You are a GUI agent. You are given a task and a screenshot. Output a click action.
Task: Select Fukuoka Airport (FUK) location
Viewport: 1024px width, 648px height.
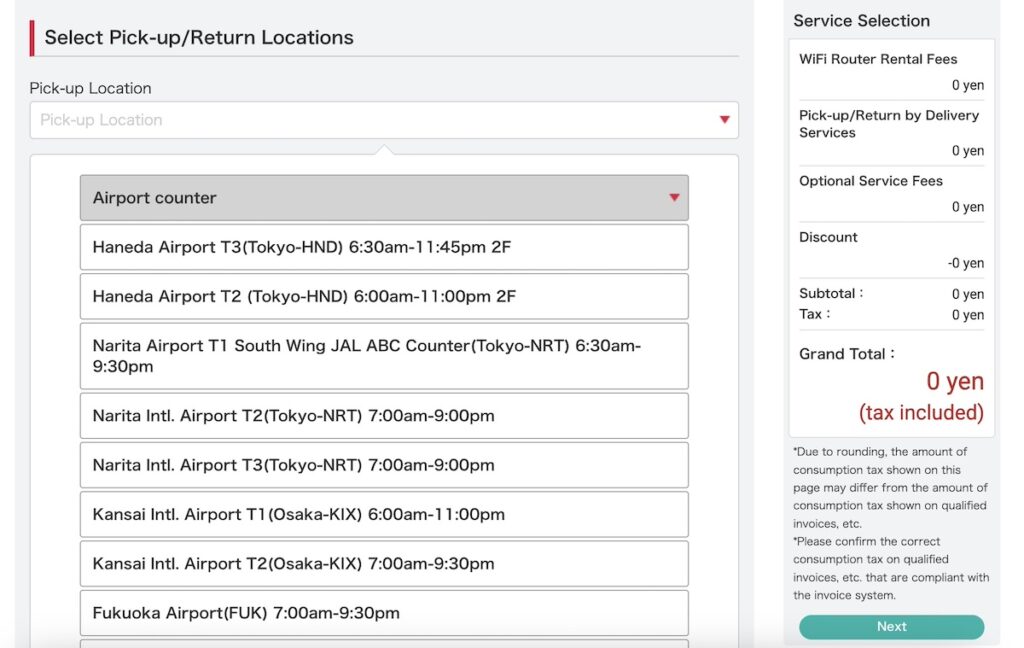point(383,613)
